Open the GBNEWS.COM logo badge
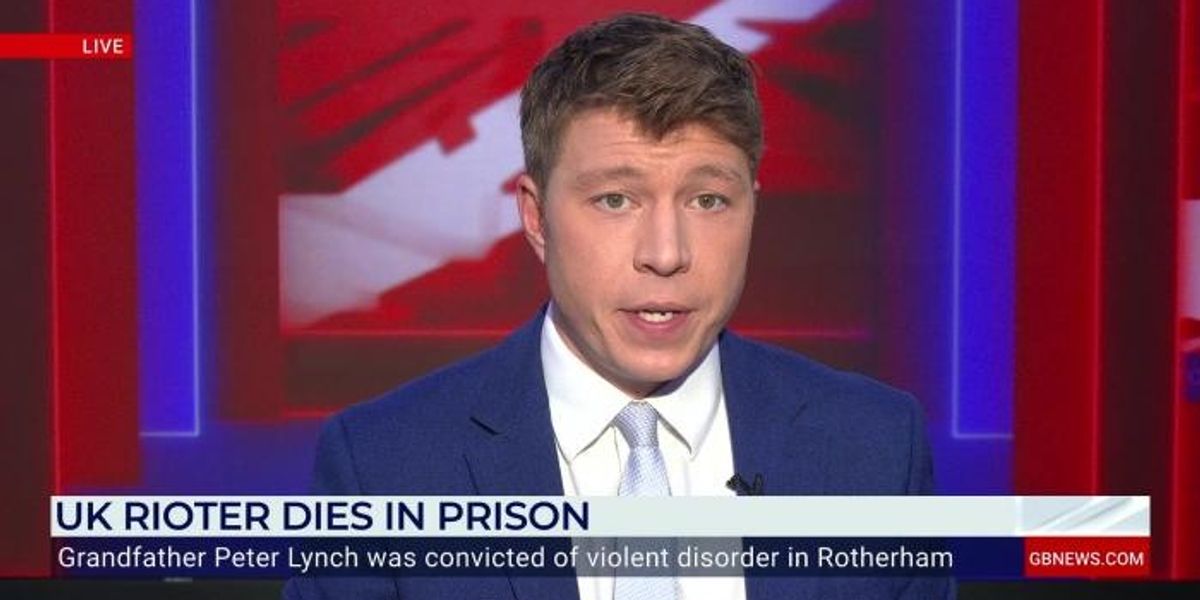This screenshot has width=1200, height=600. [x=1087, y=558]
